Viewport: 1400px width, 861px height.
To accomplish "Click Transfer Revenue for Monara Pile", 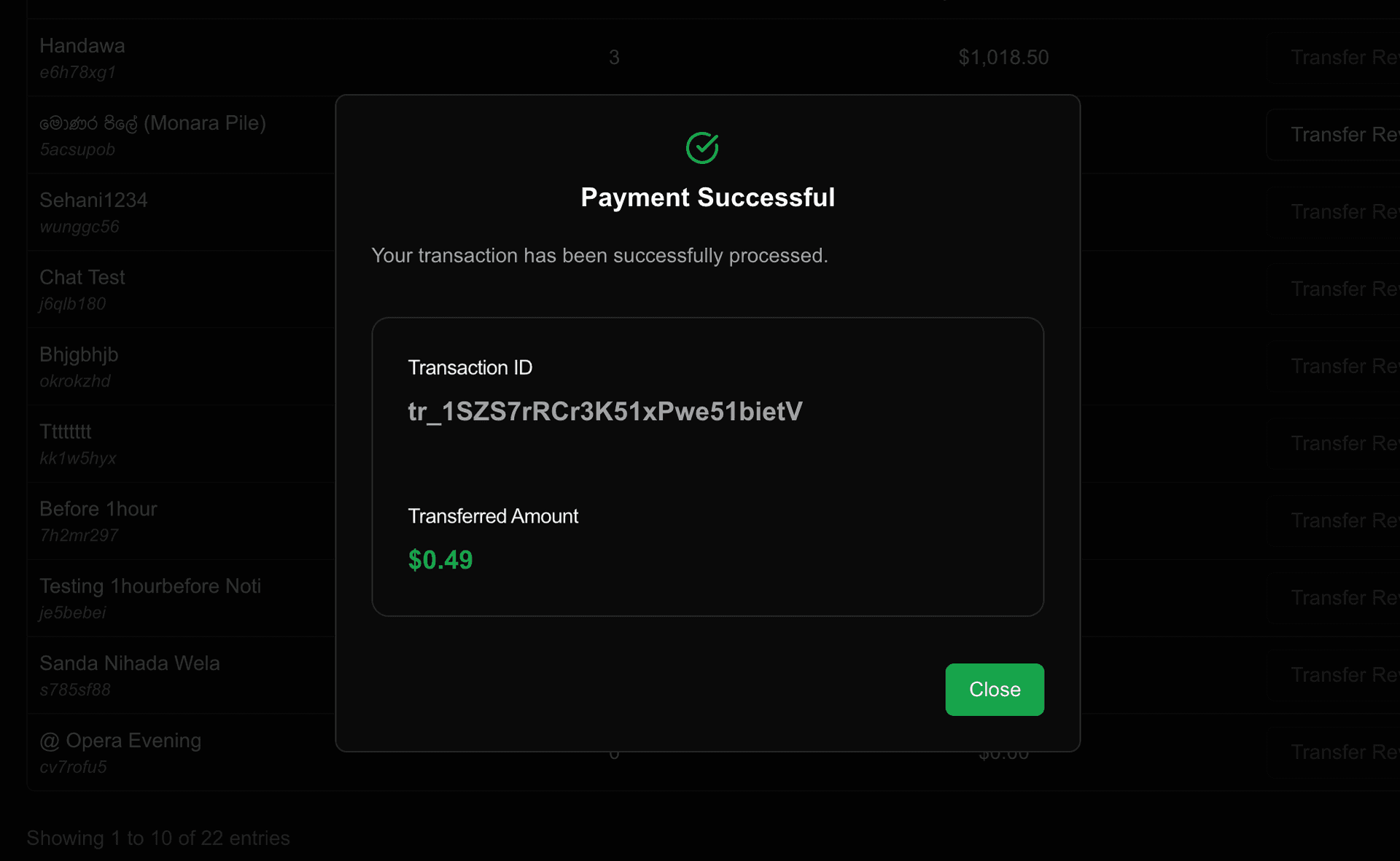I will coord(1344,134).
